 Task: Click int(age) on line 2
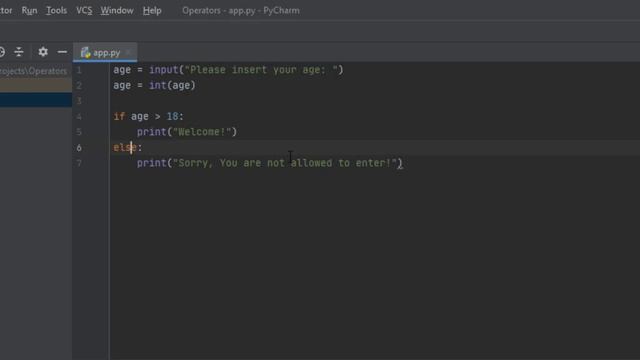click(x=172, y=85)
